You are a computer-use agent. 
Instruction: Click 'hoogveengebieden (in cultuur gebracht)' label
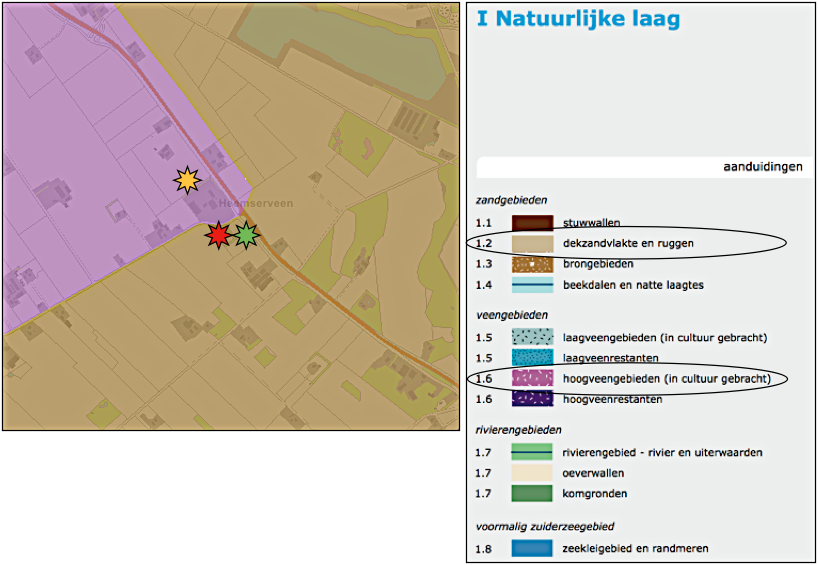tap(667, 379)
